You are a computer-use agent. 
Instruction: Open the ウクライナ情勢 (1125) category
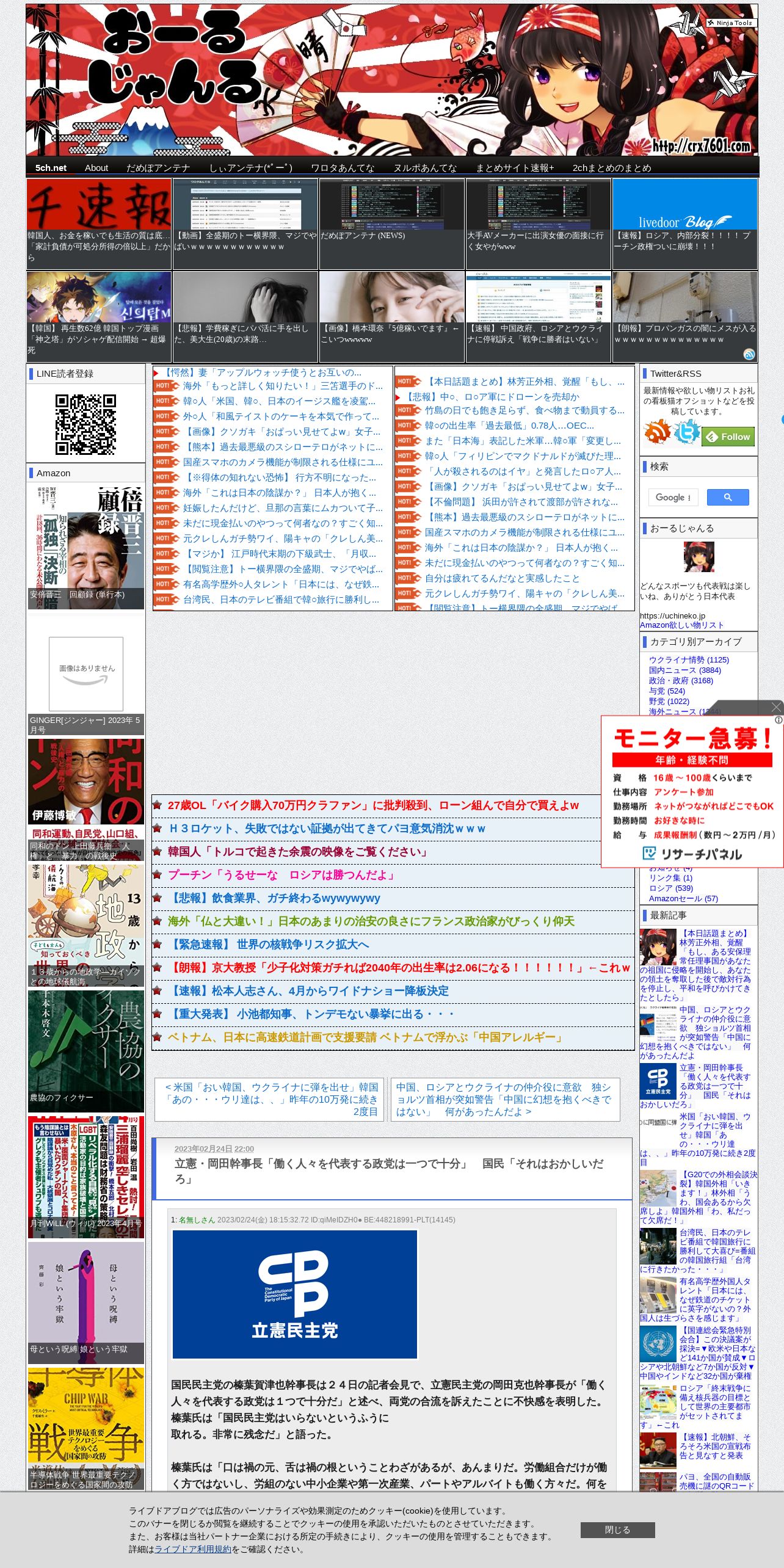point(689,659)
